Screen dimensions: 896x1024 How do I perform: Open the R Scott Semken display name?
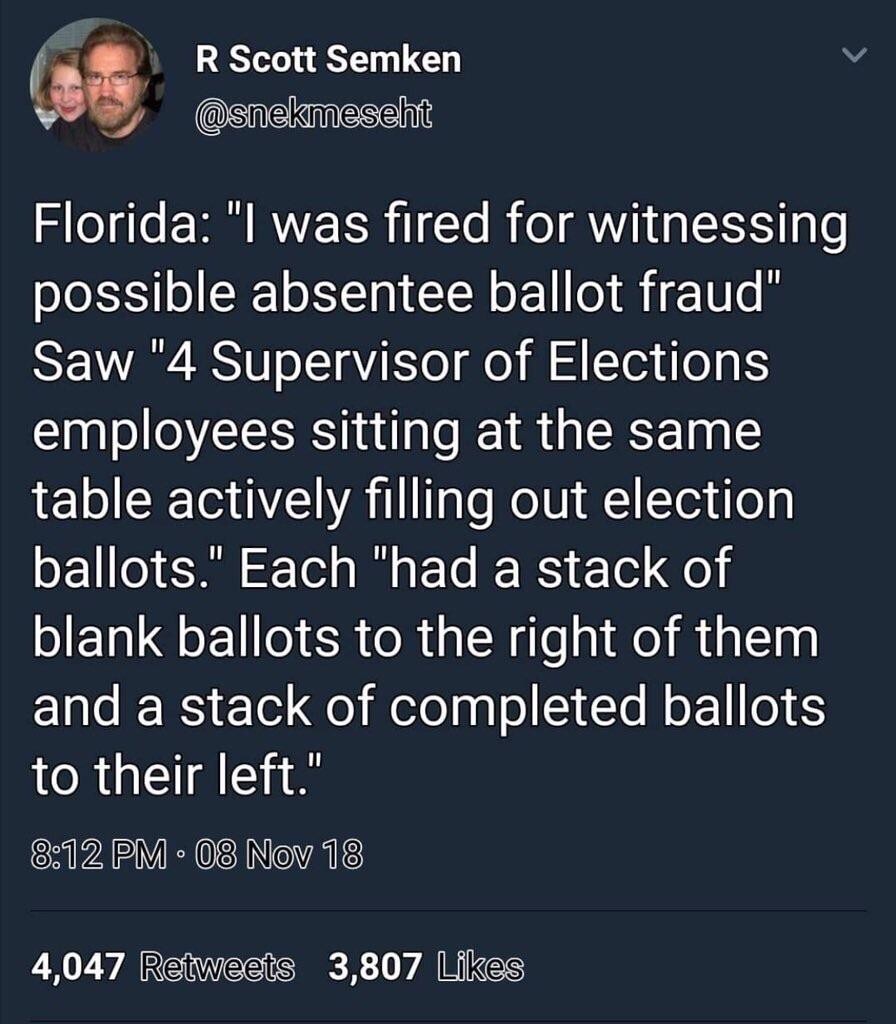329,61
